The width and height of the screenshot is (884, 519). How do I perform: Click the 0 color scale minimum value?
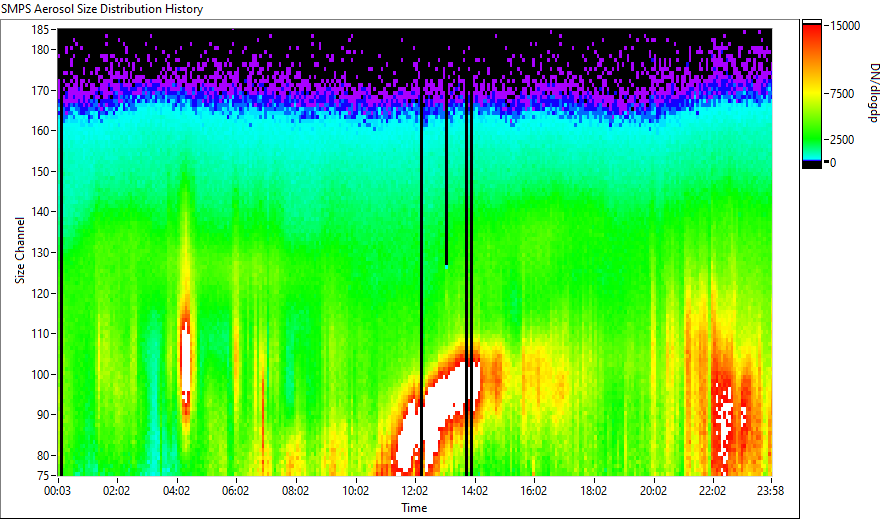(833, 163)
